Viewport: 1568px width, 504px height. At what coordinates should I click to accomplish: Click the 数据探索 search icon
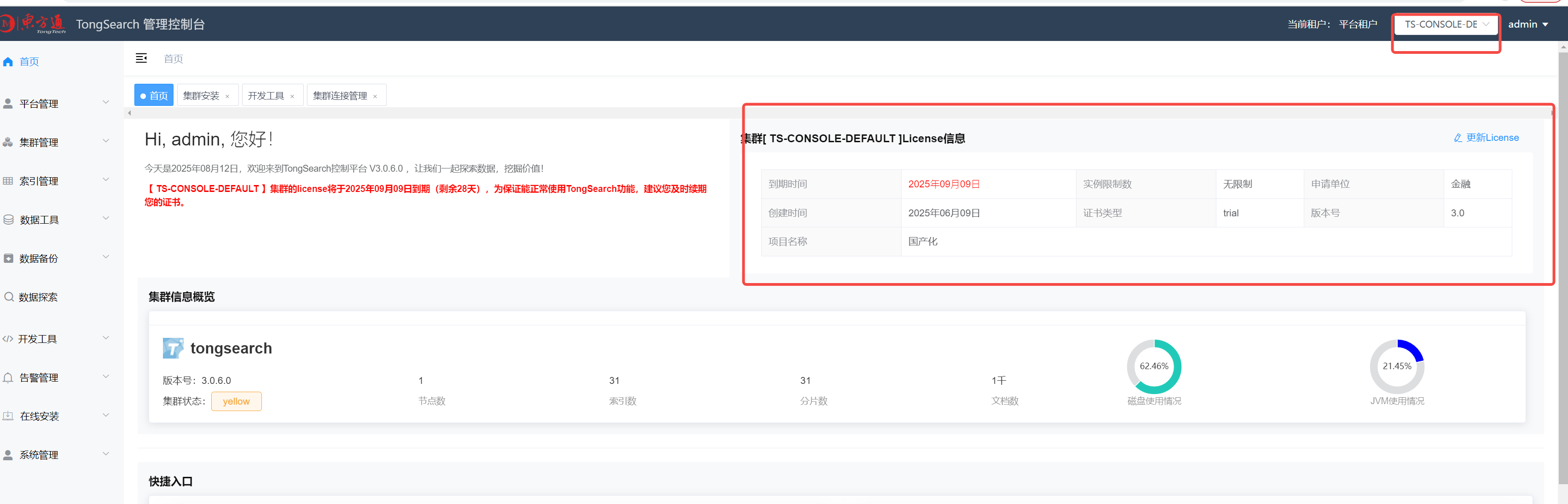[x=9, y=297]
